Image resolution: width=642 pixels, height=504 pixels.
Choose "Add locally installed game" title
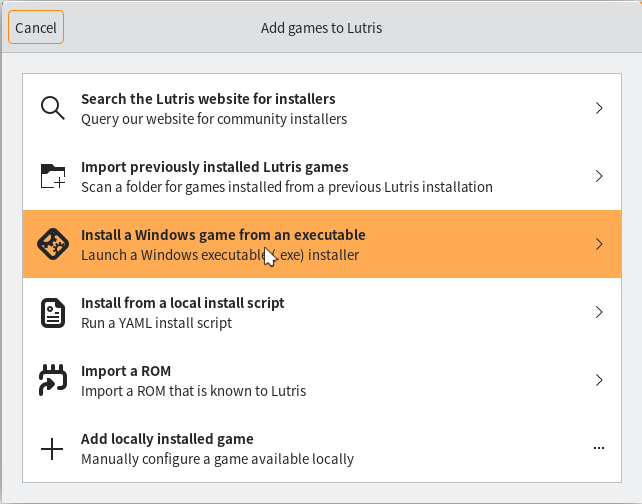click(167, 439)
